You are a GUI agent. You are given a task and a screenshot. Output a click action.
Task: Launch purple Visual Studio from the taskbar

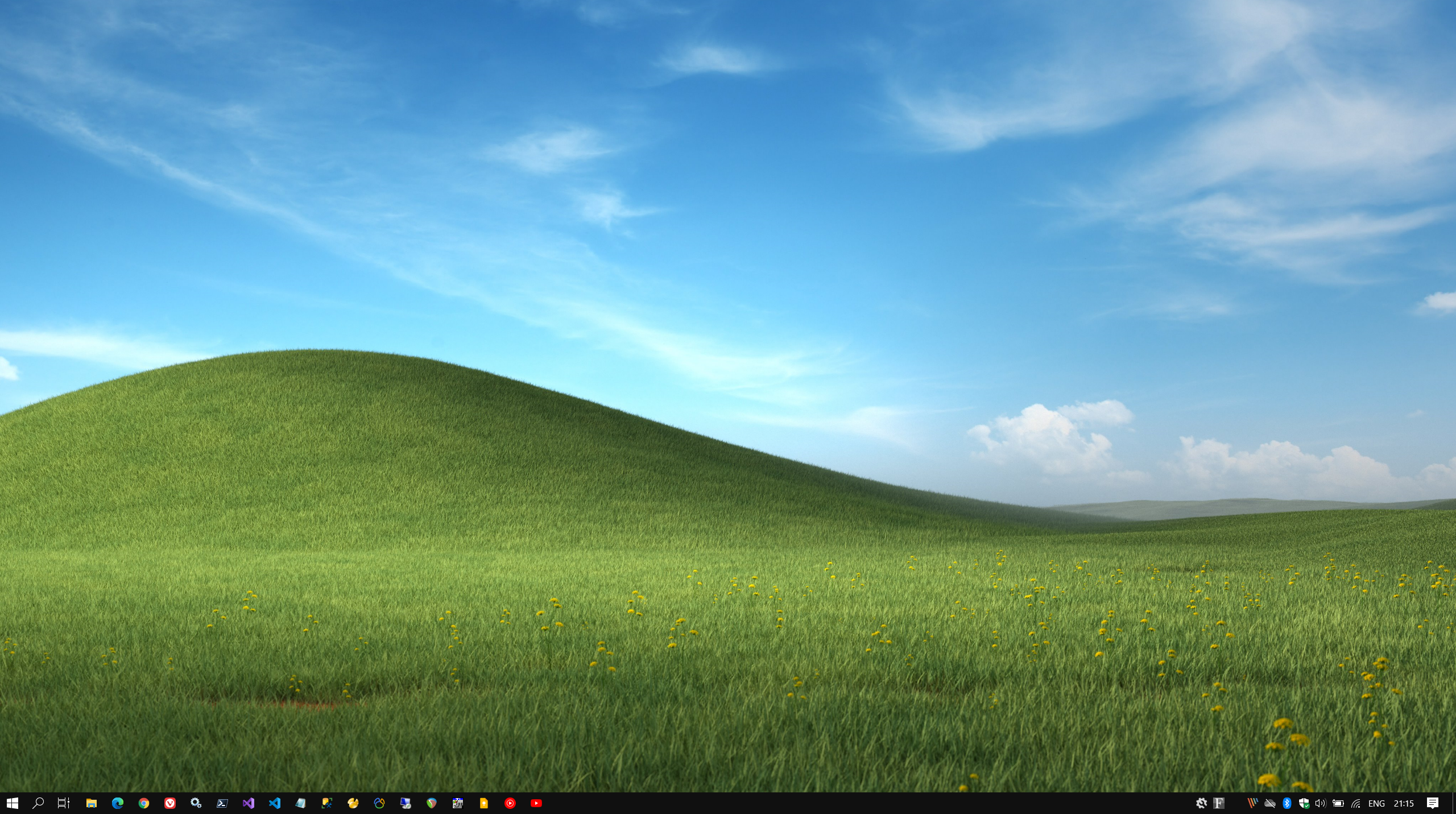248,803
